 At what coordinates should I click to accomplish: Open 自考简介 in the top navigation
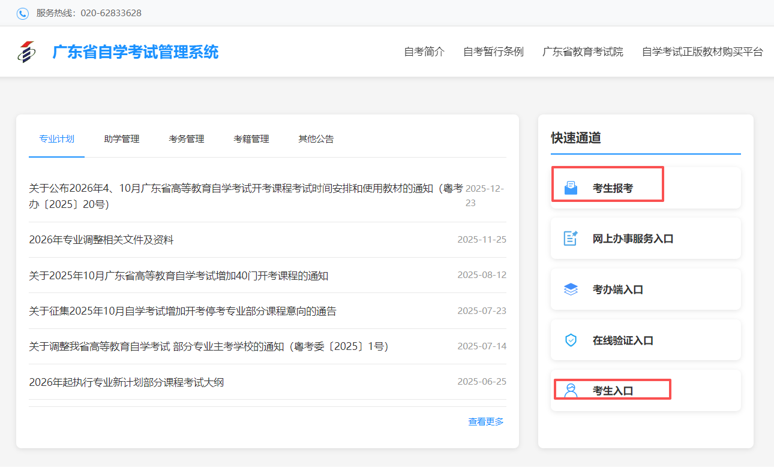tap(424, 52)
